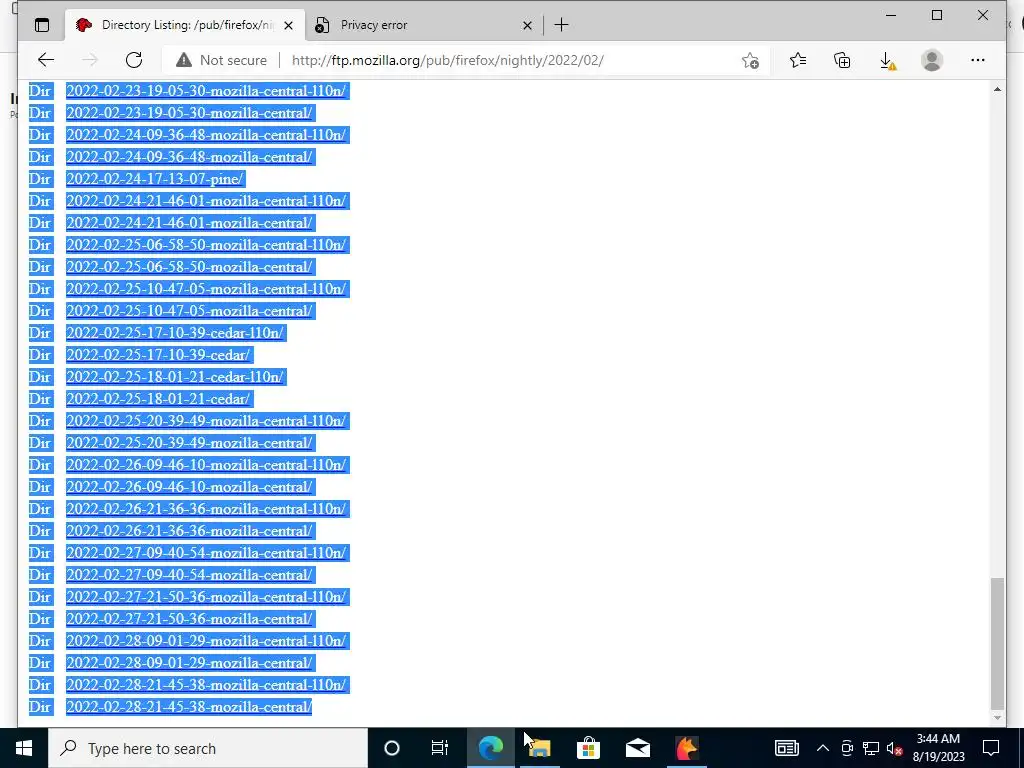Open 2022-02-23-19-05-30-mozilla-central-l10n/ directory

pyautogui.click(x=206, y=91)
